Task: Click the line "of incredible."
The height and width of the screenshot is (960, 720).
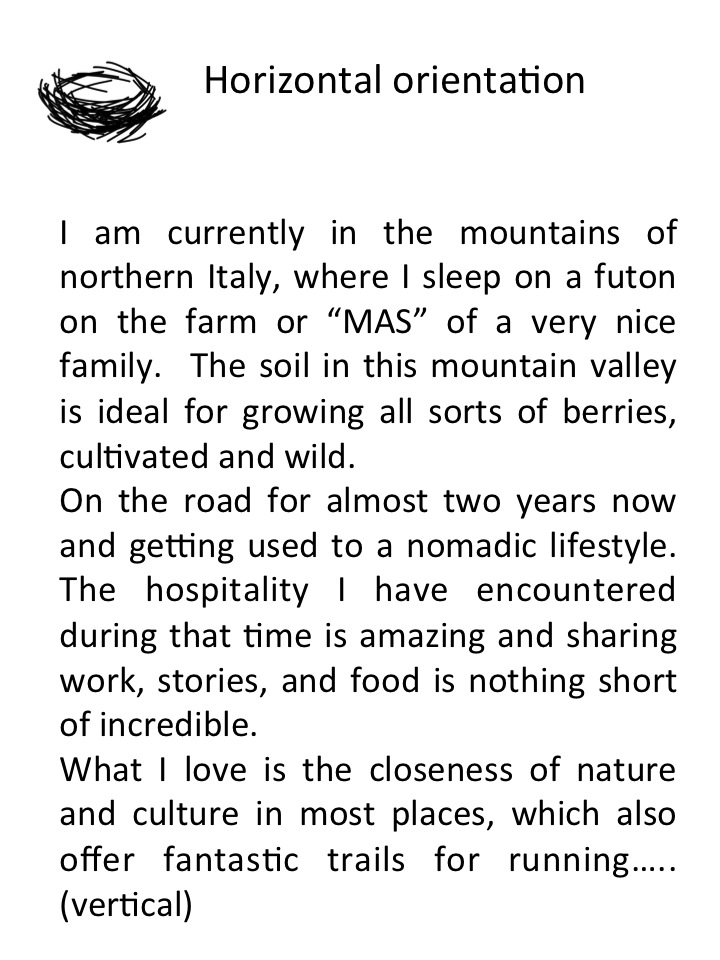Action: pyautogui.click(x=153, y=725)
